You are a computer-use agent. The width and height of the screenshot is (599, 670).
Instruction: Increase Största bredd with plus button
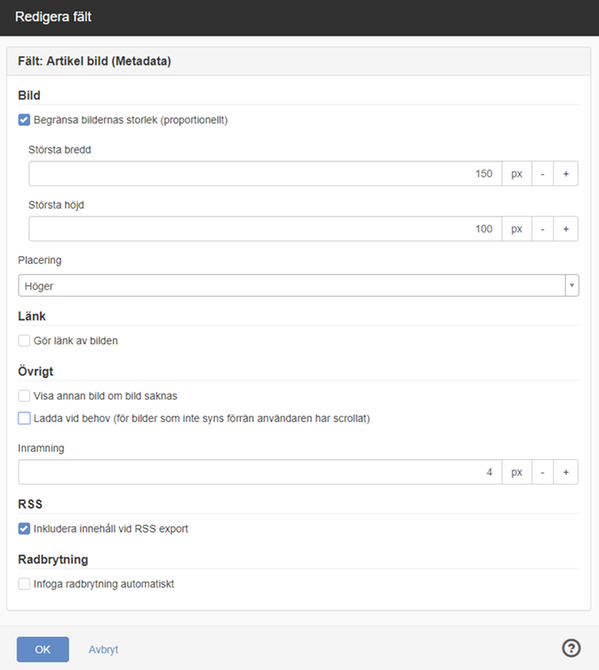(566, 173)
